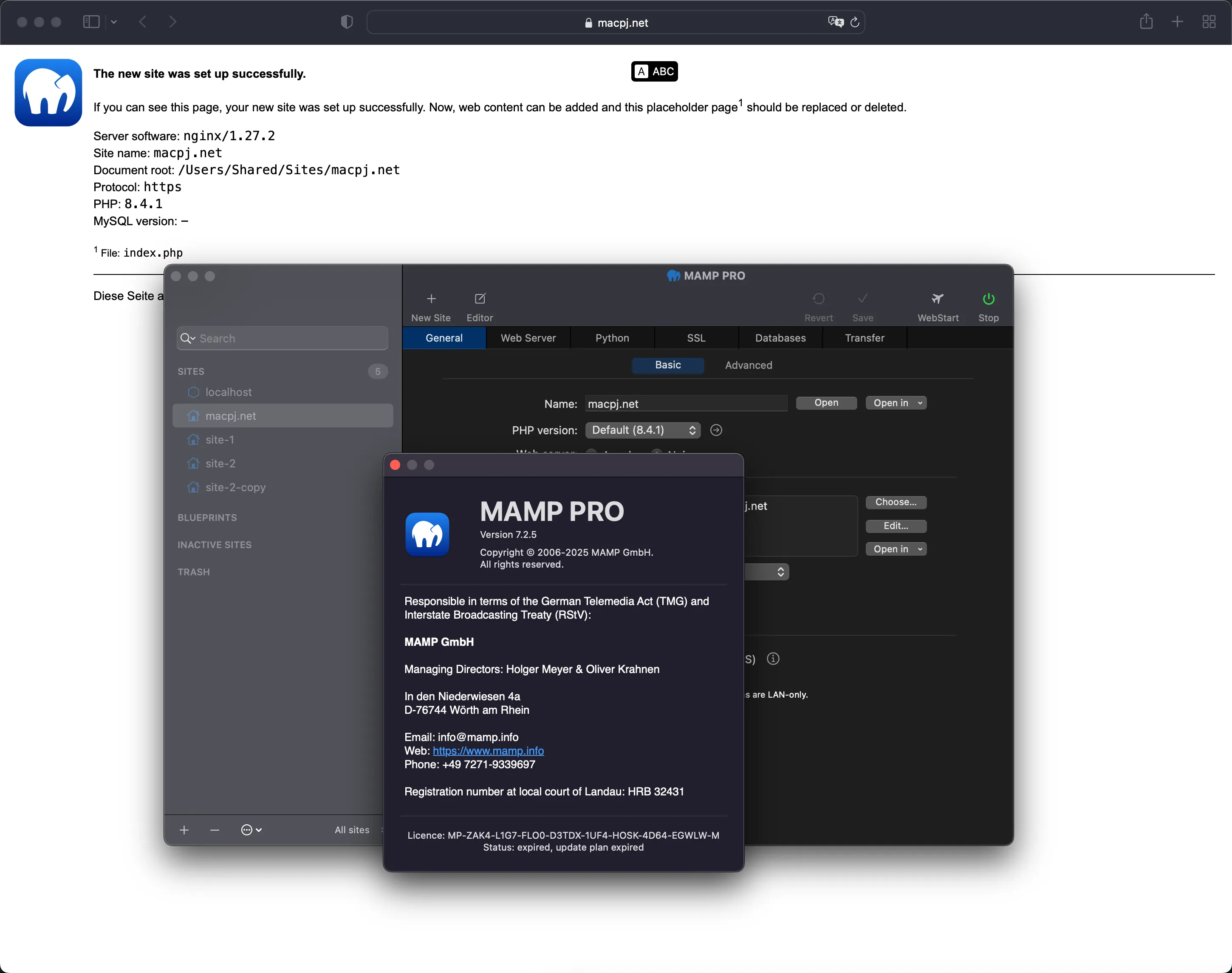This screenshot has width=1232, height=973.
Task: Collapse the SITES section header
Action: (x=191, y=371)
